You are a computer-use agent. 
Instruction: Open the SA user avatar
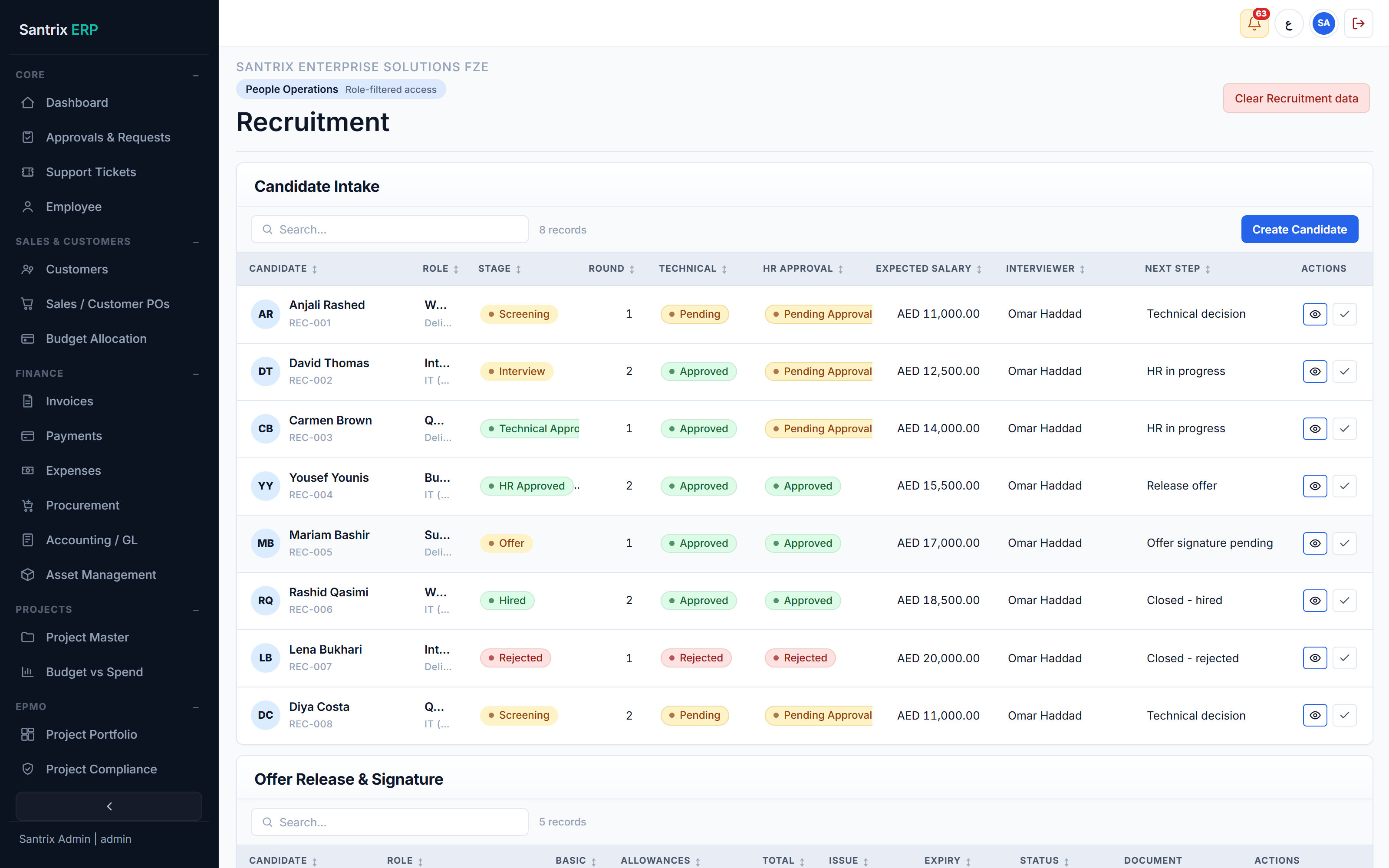pyautogui.click(x=1323, y=23)
